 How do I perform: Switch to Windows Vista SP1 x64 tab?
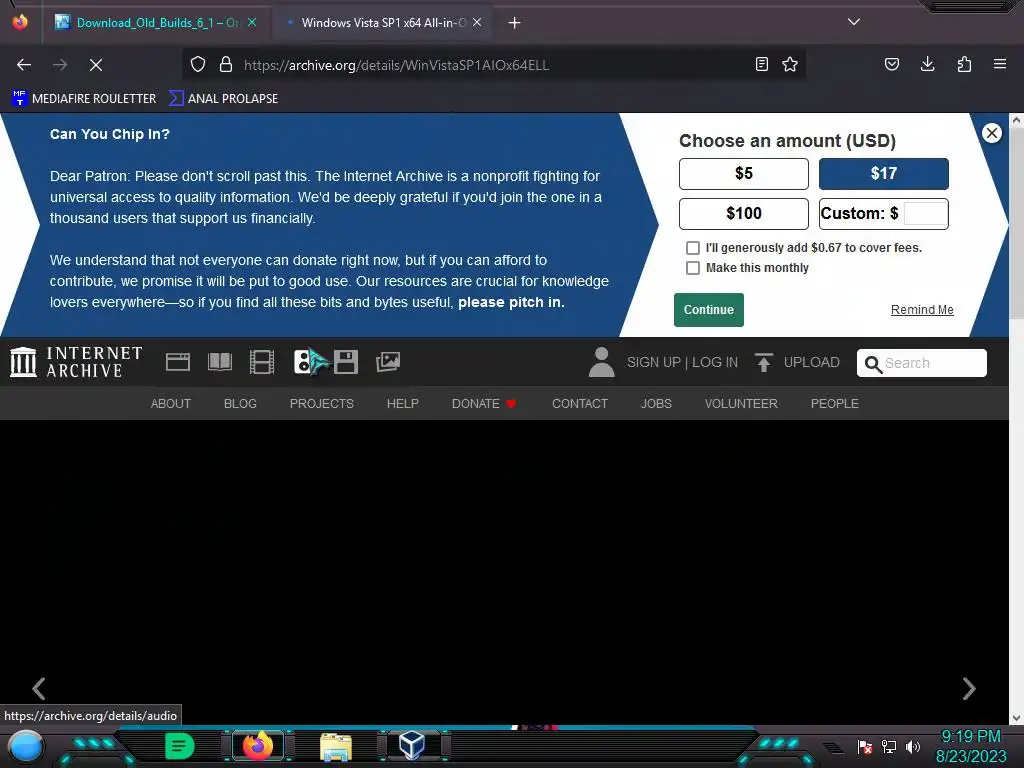(383, 23)
